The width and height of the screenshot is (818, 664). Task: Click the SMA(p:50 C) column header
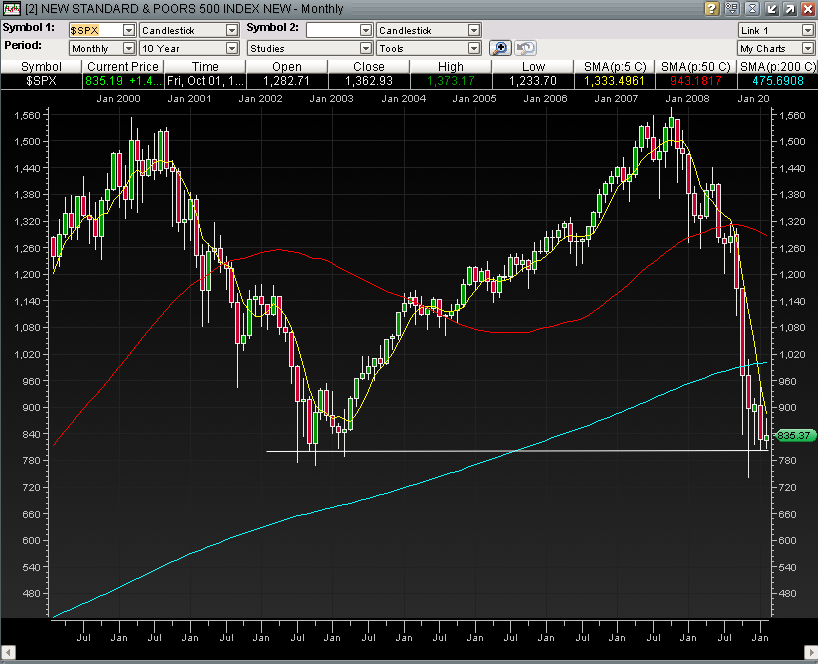click(x=696, y=66)
